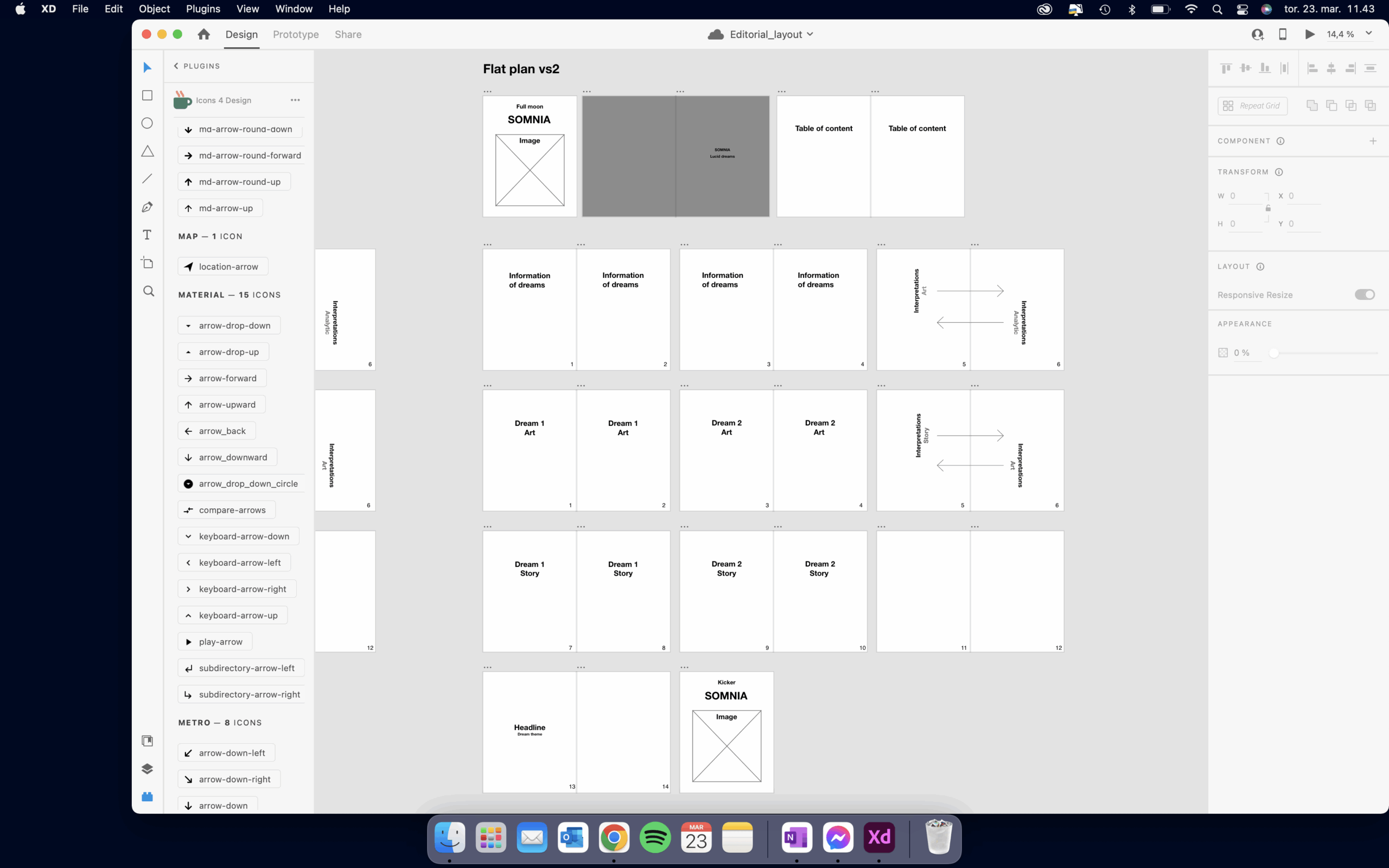Switch to the Prototype tab
This screenshot has width=1389, height=868.
(296, 34)
